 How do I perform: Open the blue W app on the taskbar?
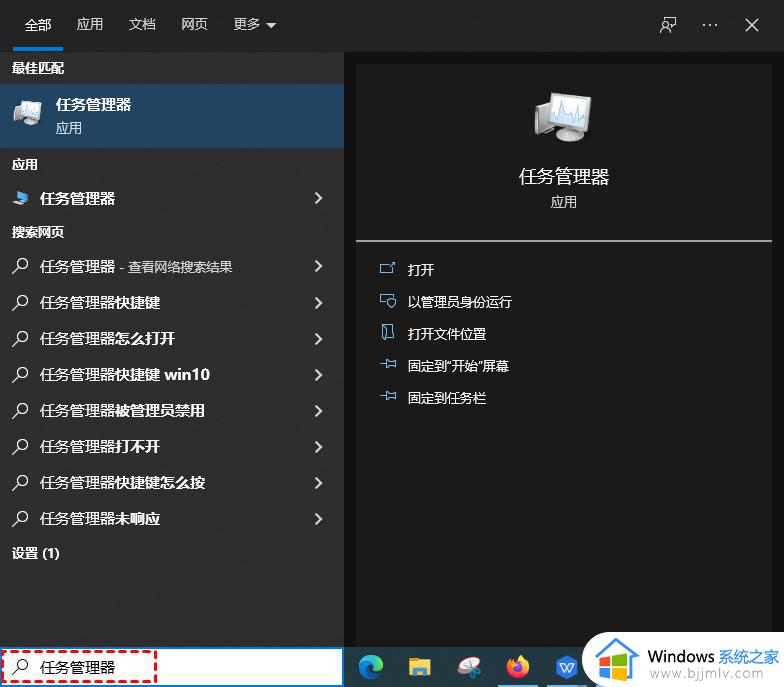566,667
